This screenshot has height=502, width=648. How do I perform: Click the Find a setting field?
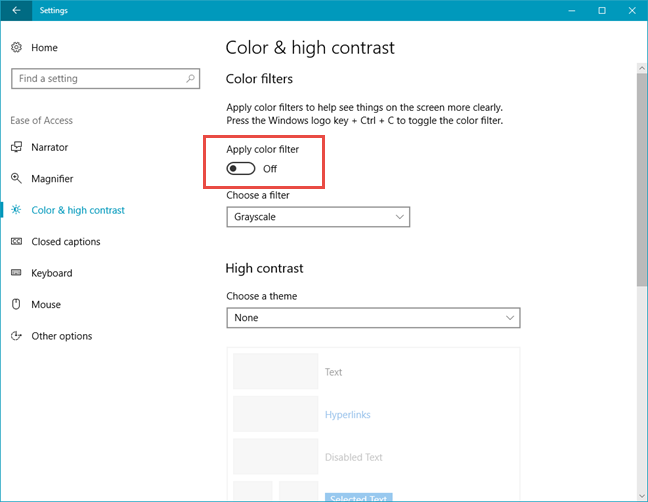click(x=106, y=79)
